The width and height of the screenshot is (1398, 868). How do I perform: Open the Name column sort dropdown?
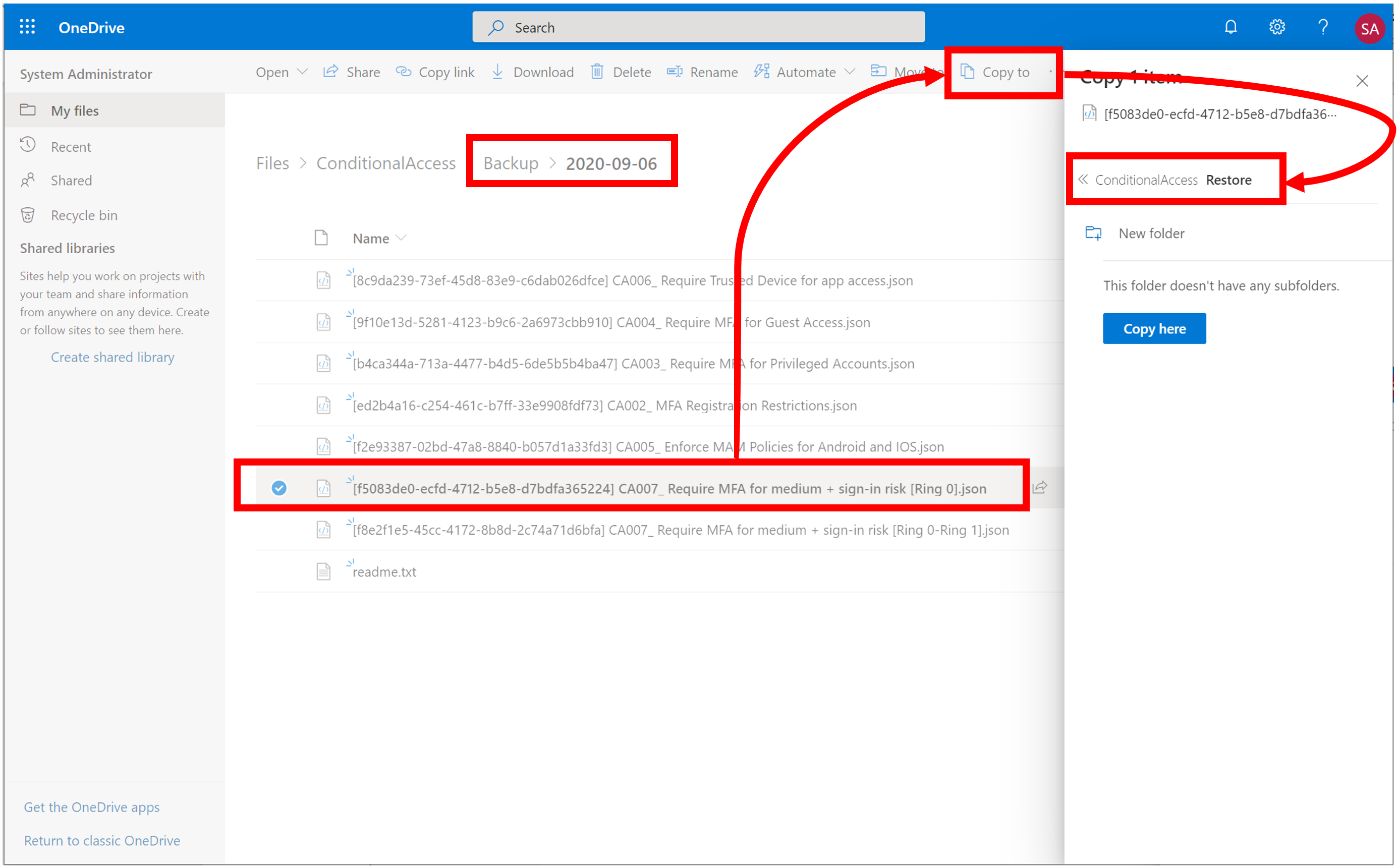401,238
